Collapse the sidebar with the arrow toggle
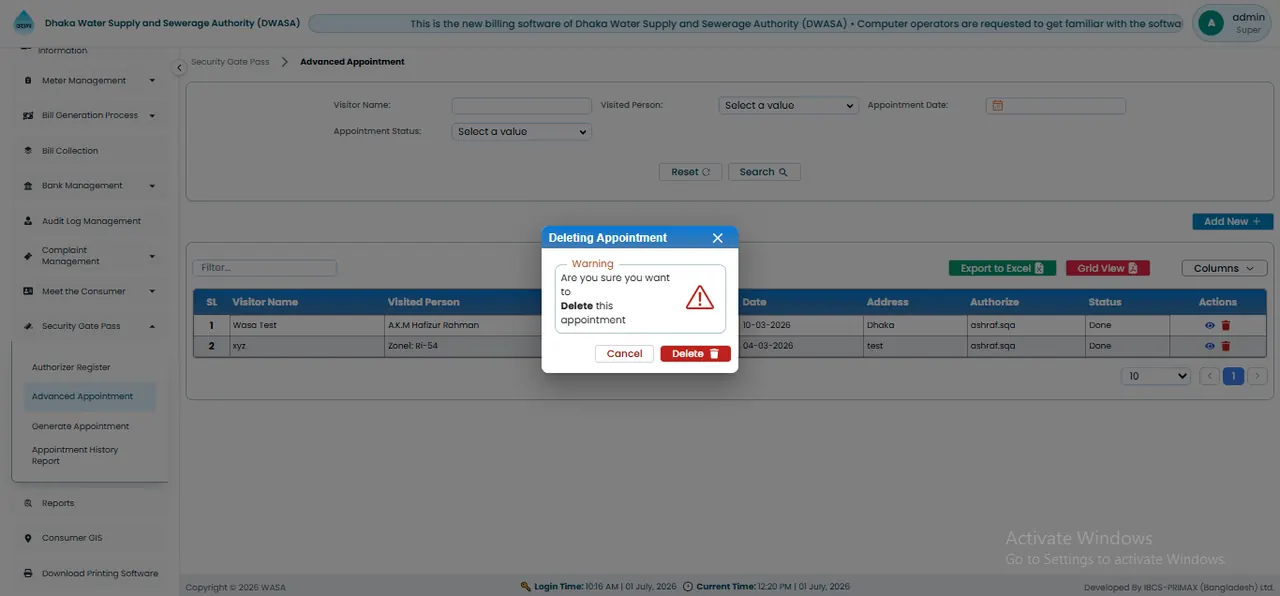1280x596 pixels. 179,68
